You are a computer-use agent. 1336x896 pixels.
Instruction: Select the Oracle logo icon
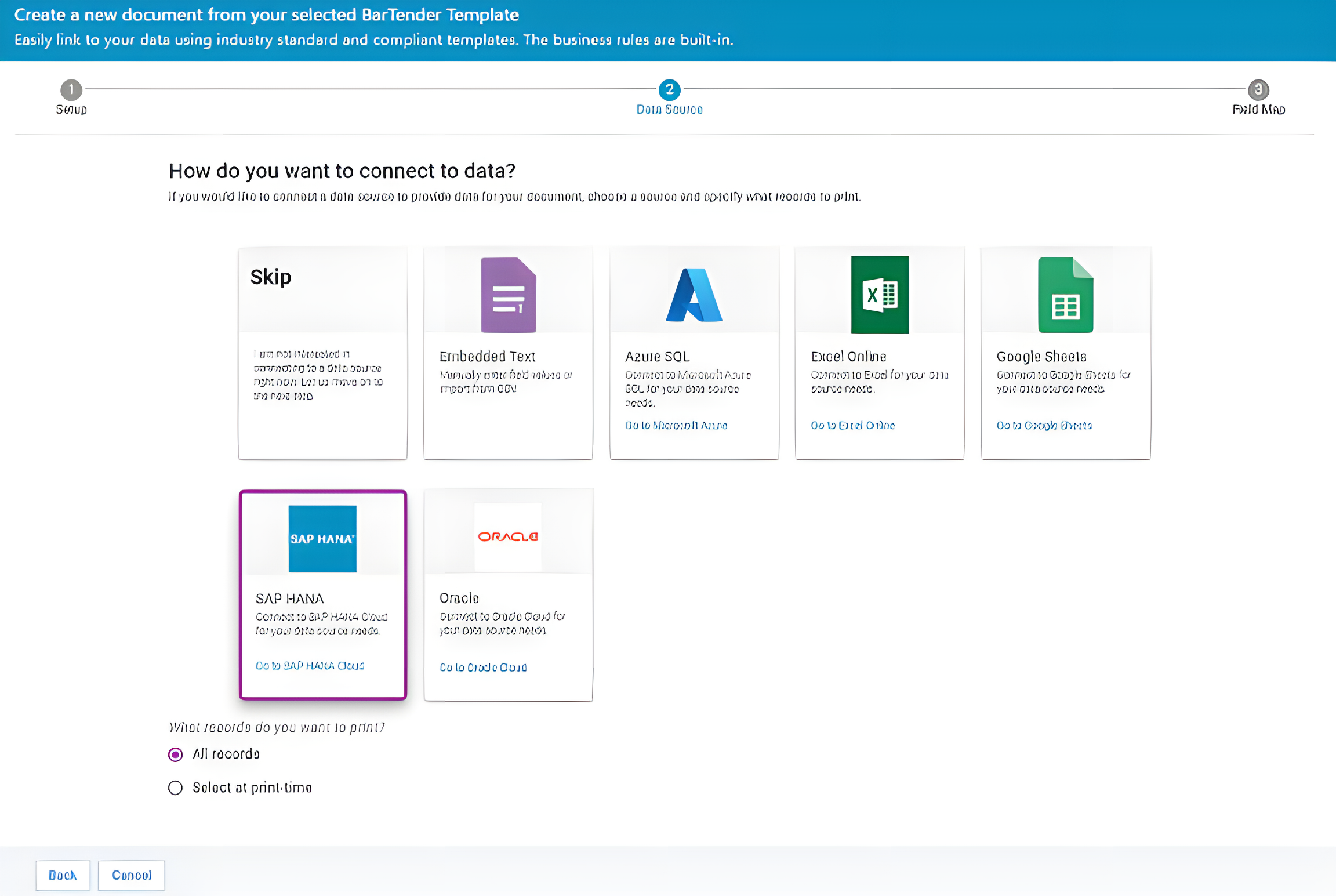[x=507, y=537]
